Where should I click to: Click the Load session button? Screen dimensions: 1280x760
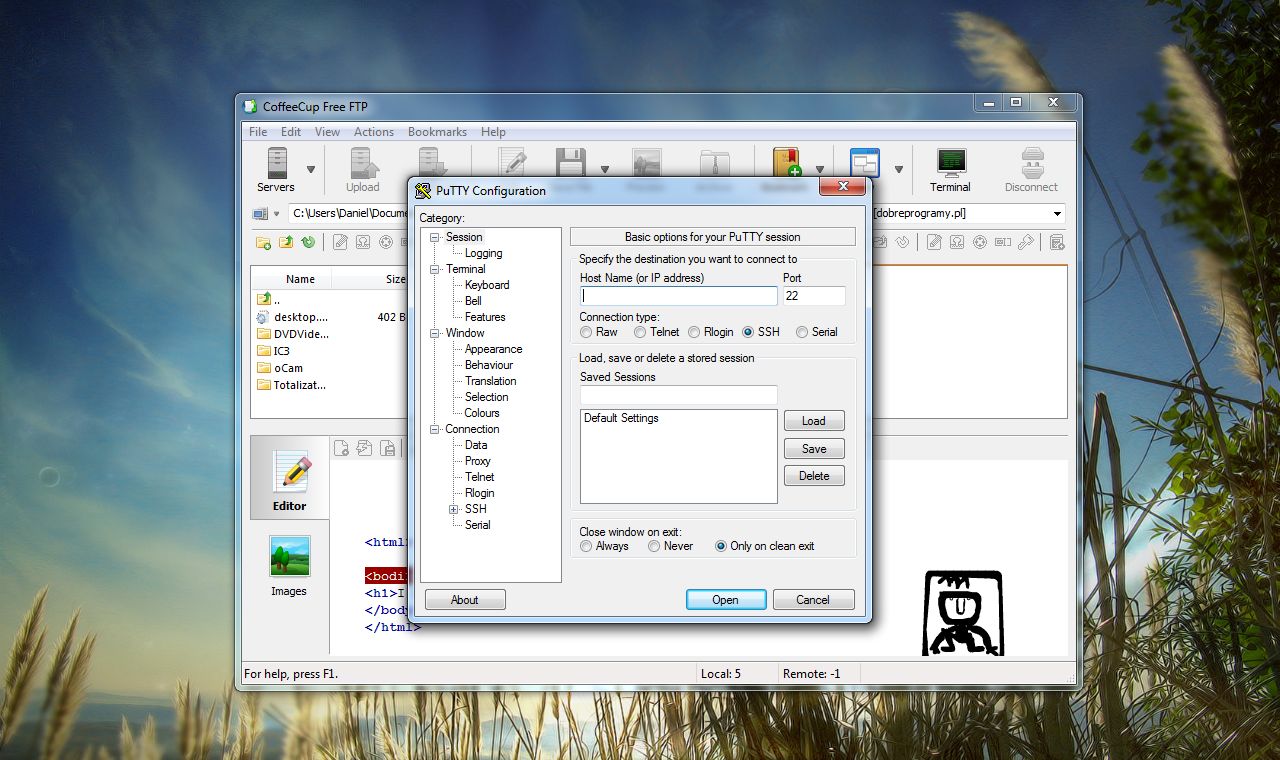(814, 421)
